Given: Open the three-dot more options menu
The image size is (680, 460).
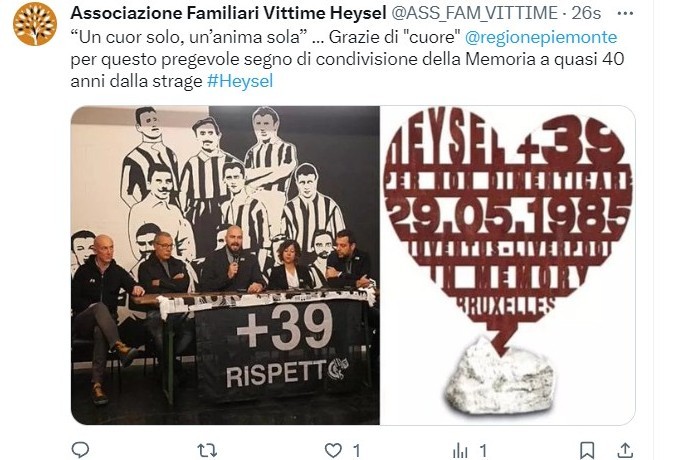Looking at the screenshot, I should coord(625,13).
